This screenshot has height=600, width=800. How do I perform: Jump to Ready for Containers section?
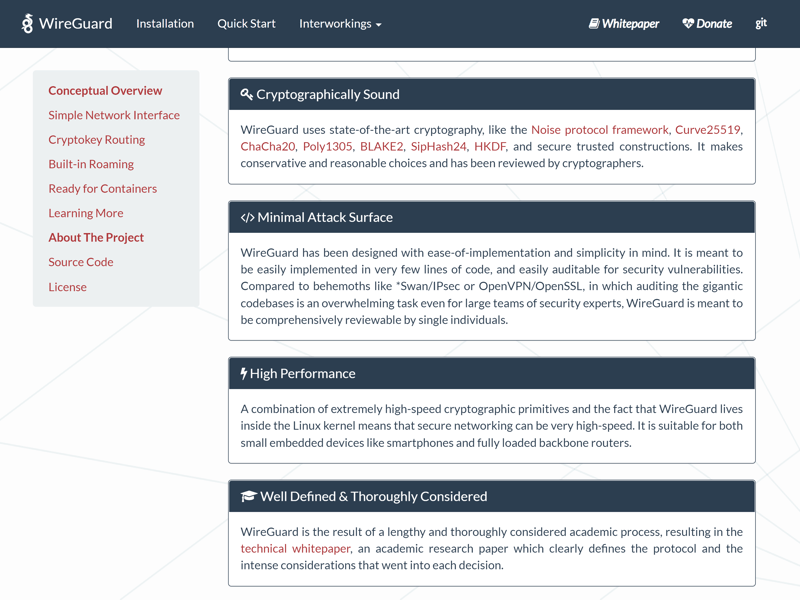[103, 188]
